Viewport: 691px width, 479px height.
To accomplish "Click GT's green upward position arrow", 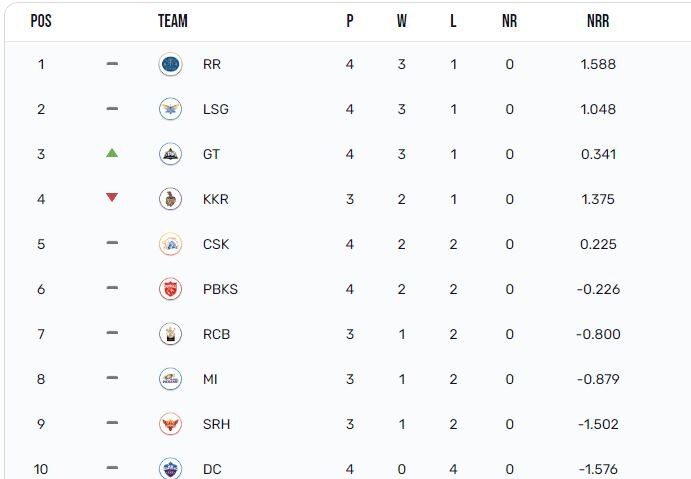I will pos(112,153).
